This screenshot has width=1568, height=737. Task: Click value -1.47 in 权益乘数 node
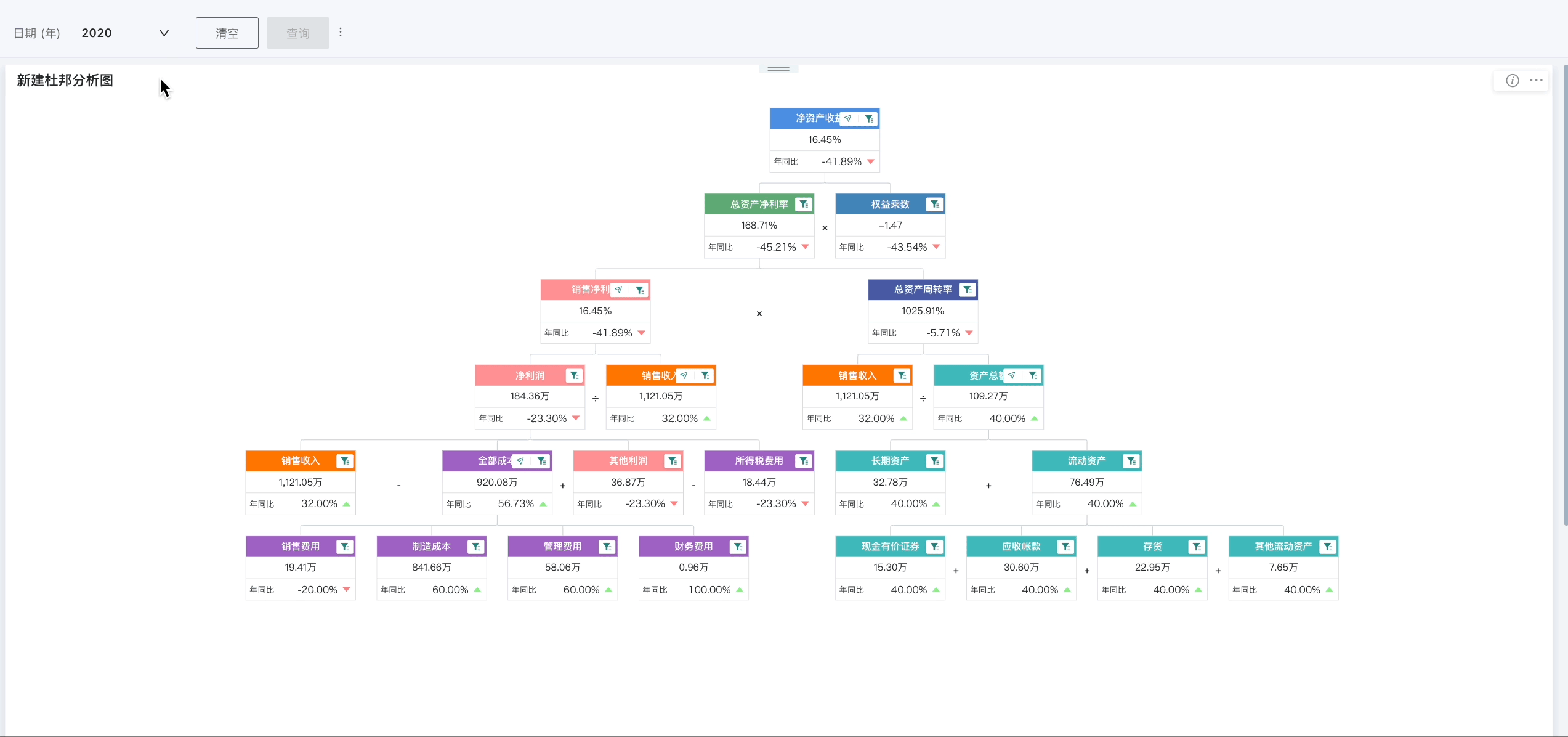pos(891,226)
